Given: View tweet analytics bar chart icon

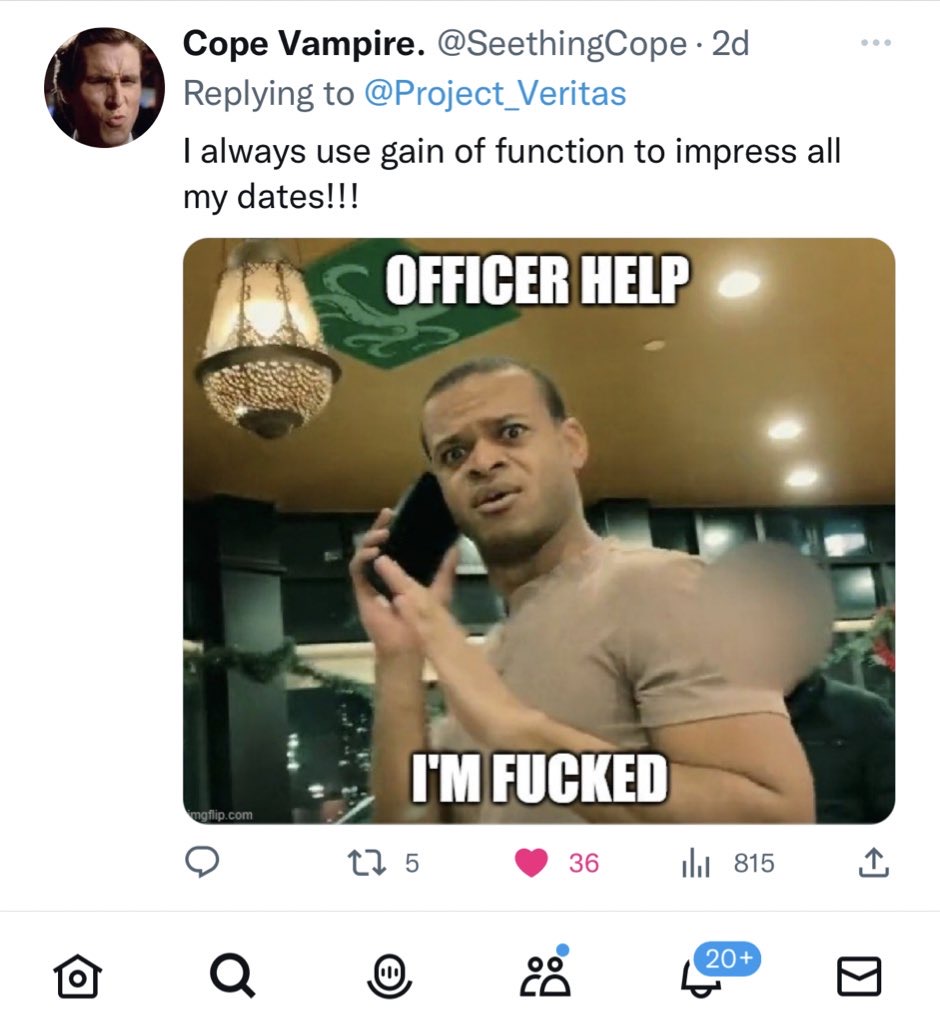Looking at the screenshot, I should (x=695, y=863).
